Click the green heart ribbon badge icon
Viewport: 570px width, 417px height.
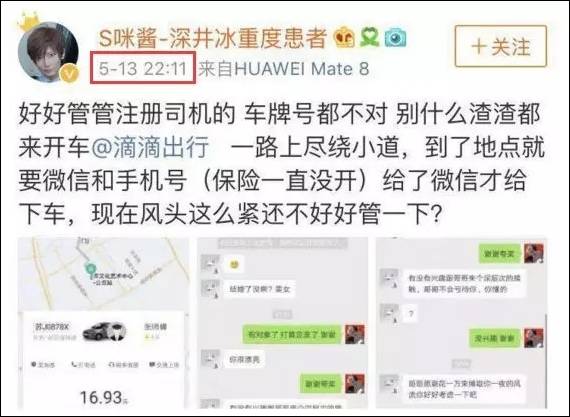(x=370, y=37)
